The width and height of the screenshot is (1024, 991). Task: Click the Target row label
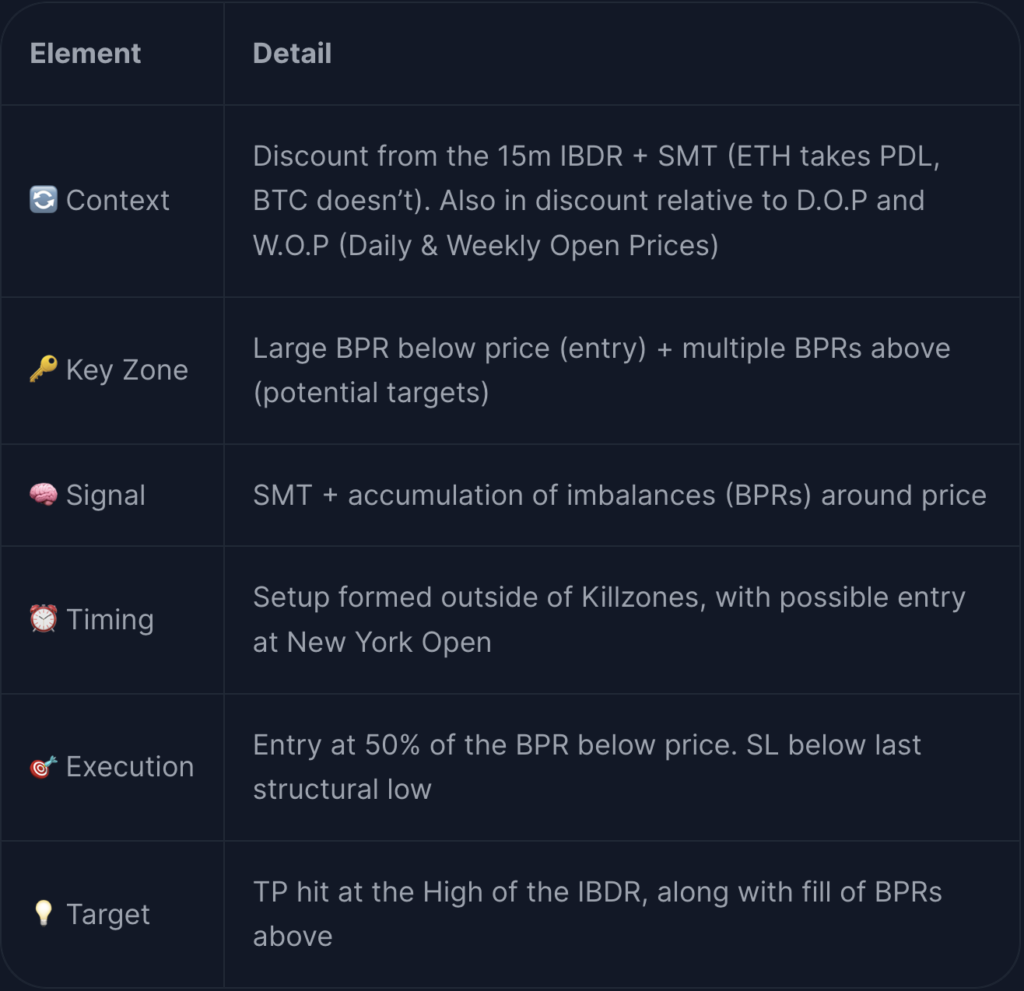pos(108,915)
